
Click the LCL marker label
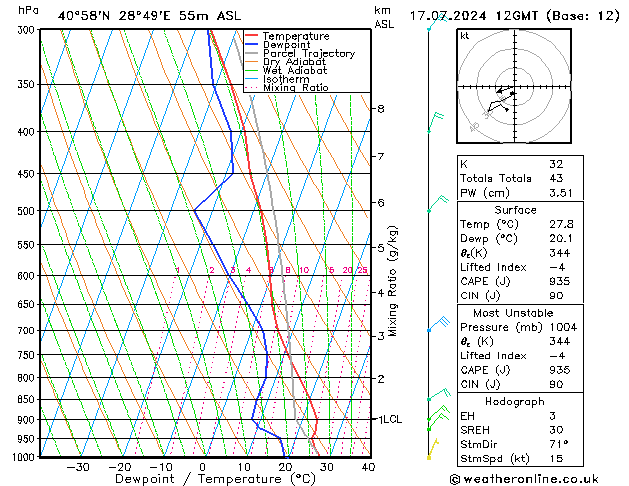392,419
